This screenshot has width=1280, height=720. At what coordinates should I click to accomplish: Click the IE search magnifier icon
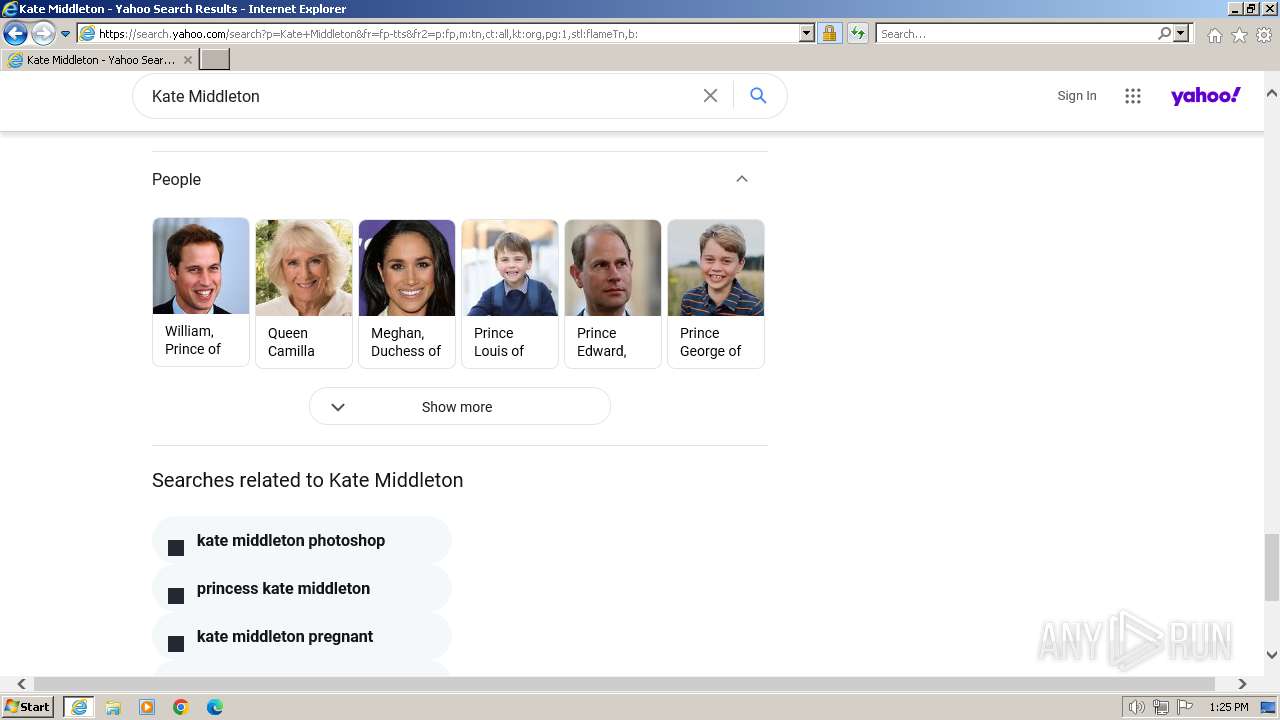pyautogui.click(x=1164, y=34)
